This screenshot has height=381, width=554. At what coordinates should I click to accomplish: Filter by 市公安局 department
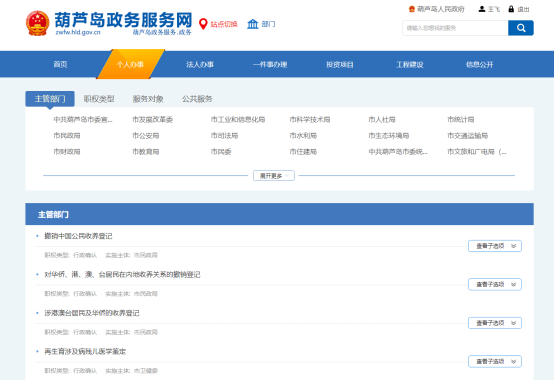(x=146, y=136)
